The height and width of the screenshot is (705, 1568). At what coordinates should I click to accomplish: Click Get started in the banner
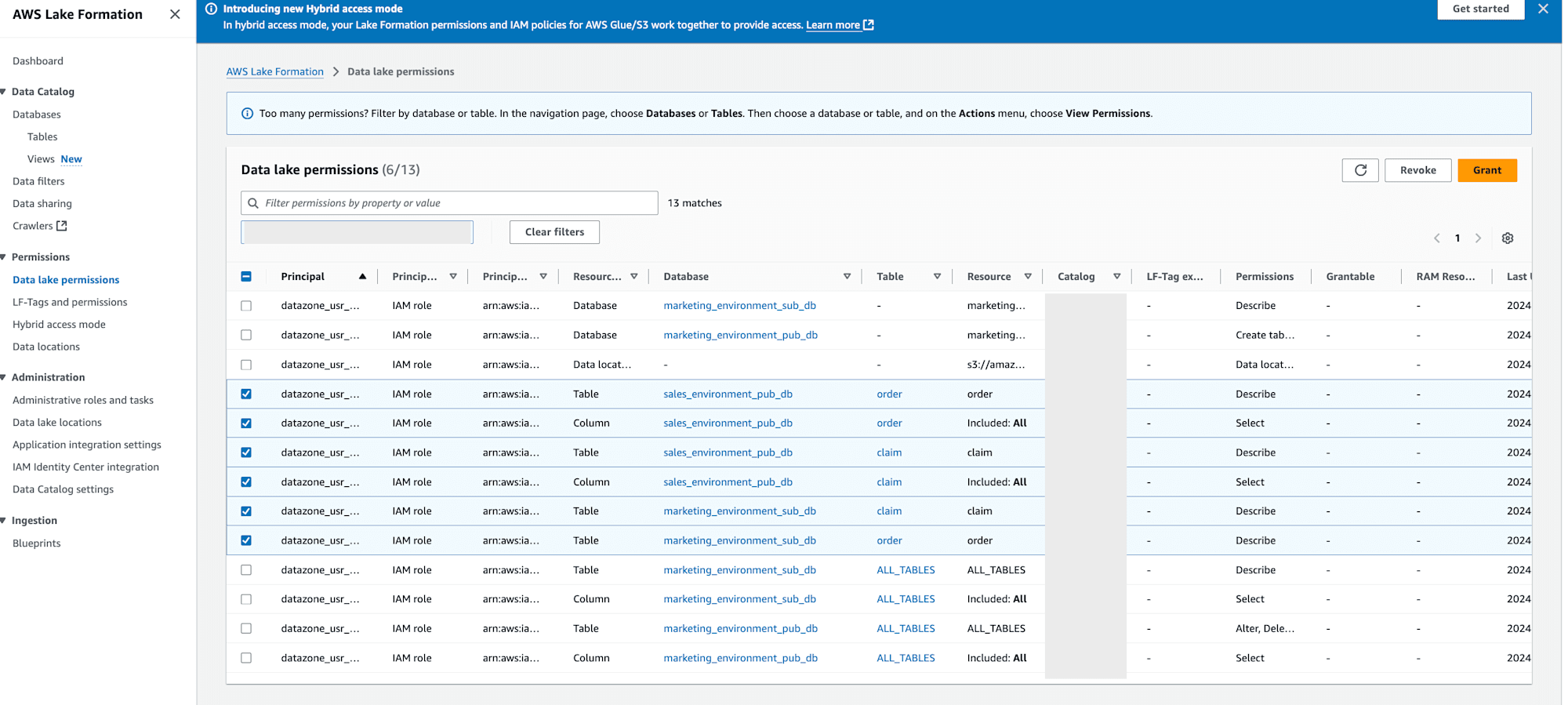click(1480, 9)
